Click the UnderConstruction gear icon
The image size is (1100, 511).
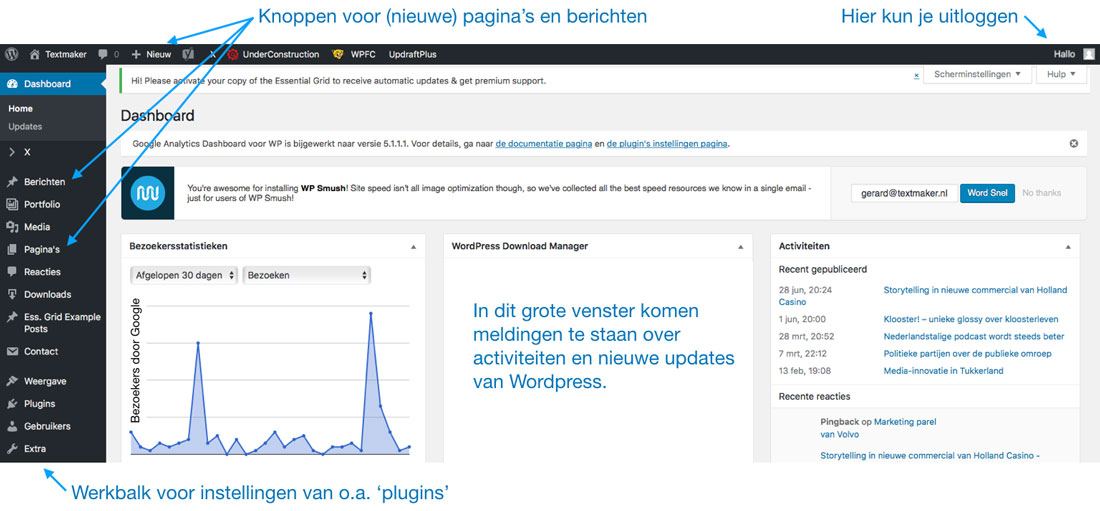[x=233, y=54]
